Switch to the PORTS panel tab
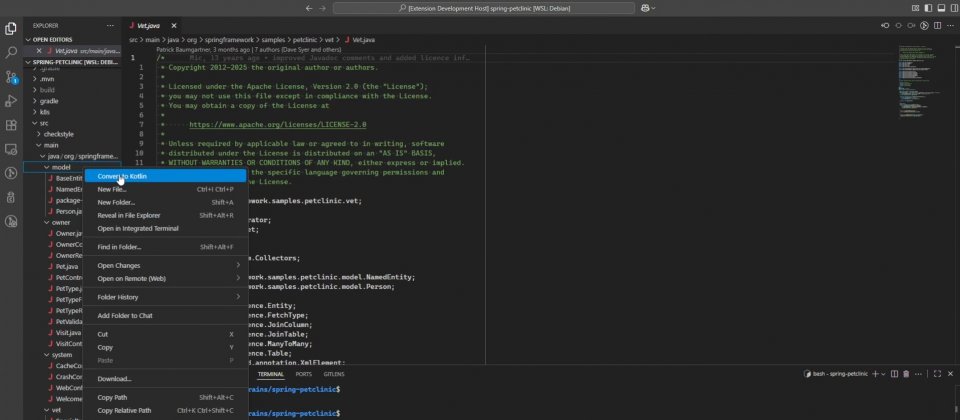 (303, 373)
